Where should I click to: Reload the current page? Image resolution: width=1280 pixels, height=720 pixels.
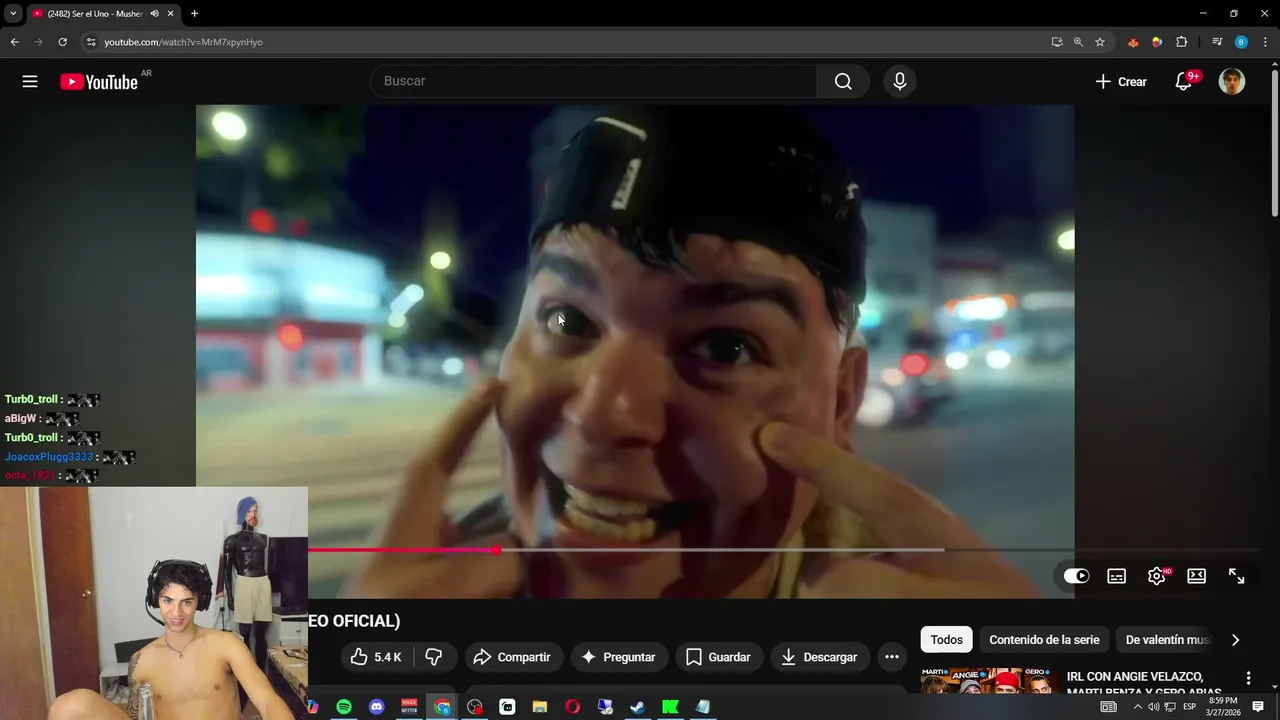pyautogui.click(x=62, y=42)
